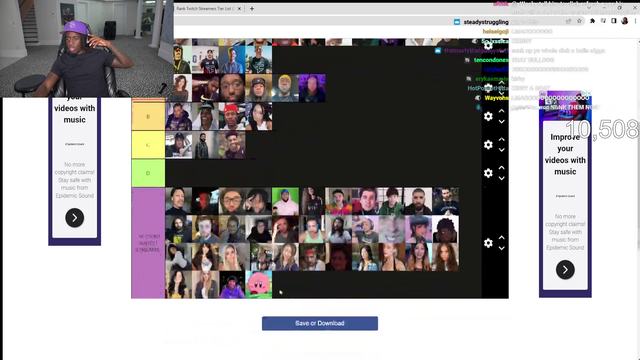Toggle the browser side panel icon
Viewport: 640px width, 360px height.
click(x=613, y=21)
